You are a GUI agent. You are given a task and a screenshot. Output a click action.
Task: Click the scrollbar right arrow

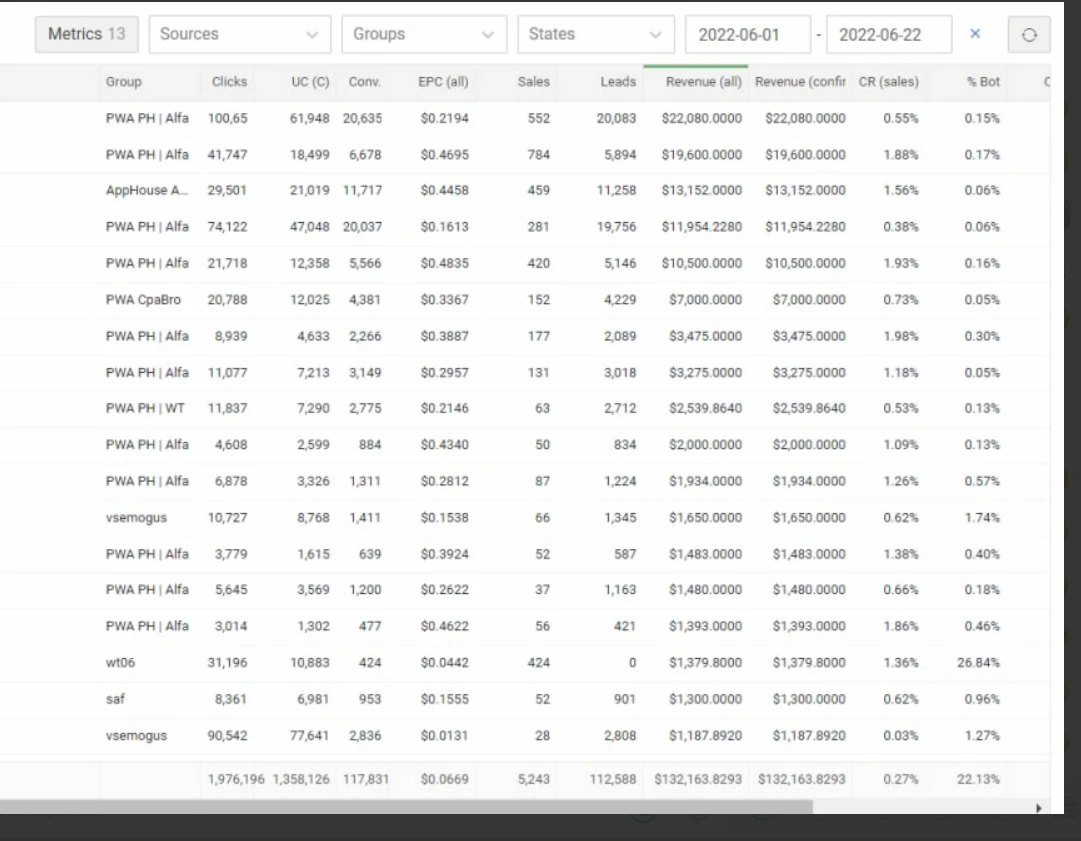(x=1038, y=808)
